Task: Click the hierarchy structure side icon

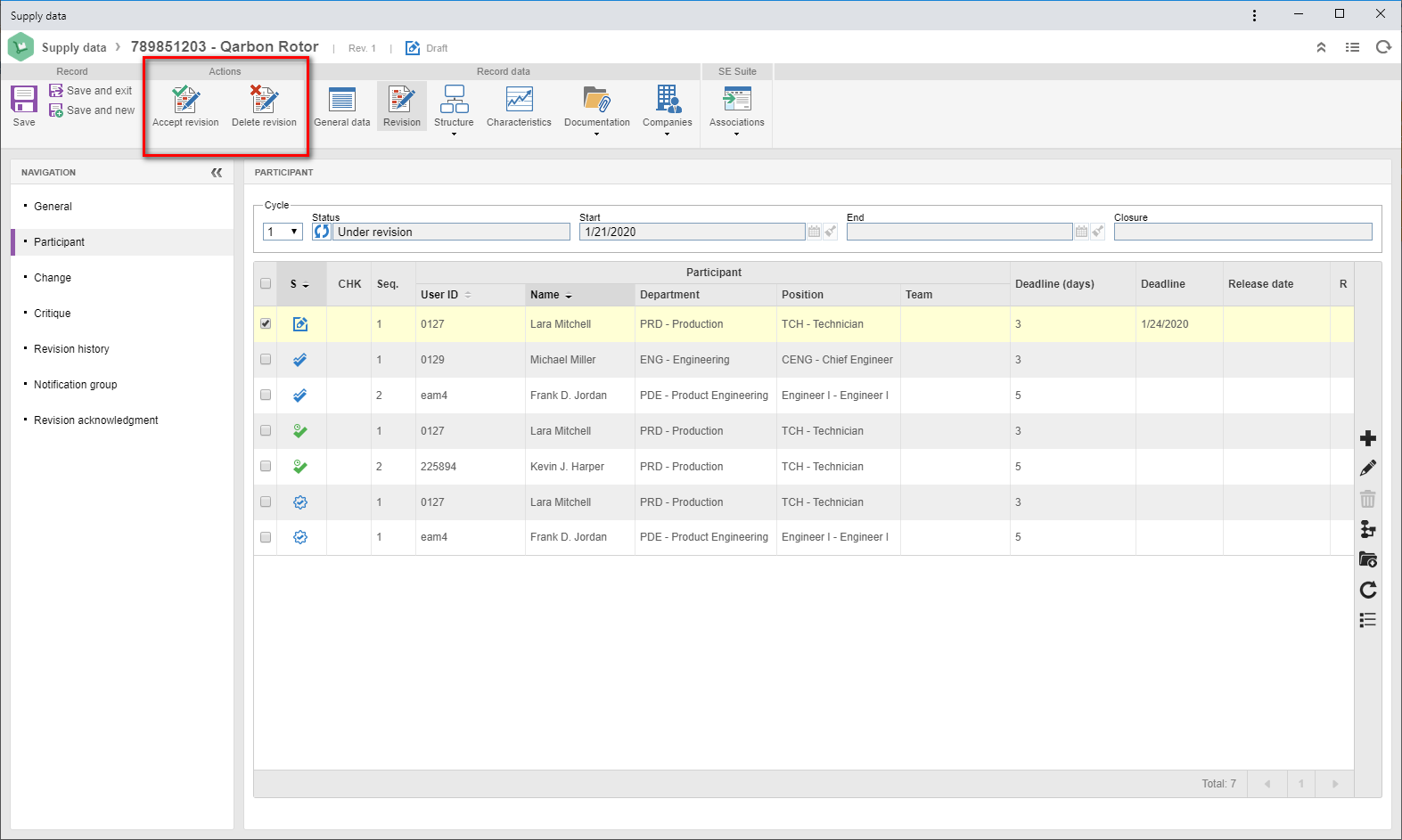Action: click(x=1368, y=529)
